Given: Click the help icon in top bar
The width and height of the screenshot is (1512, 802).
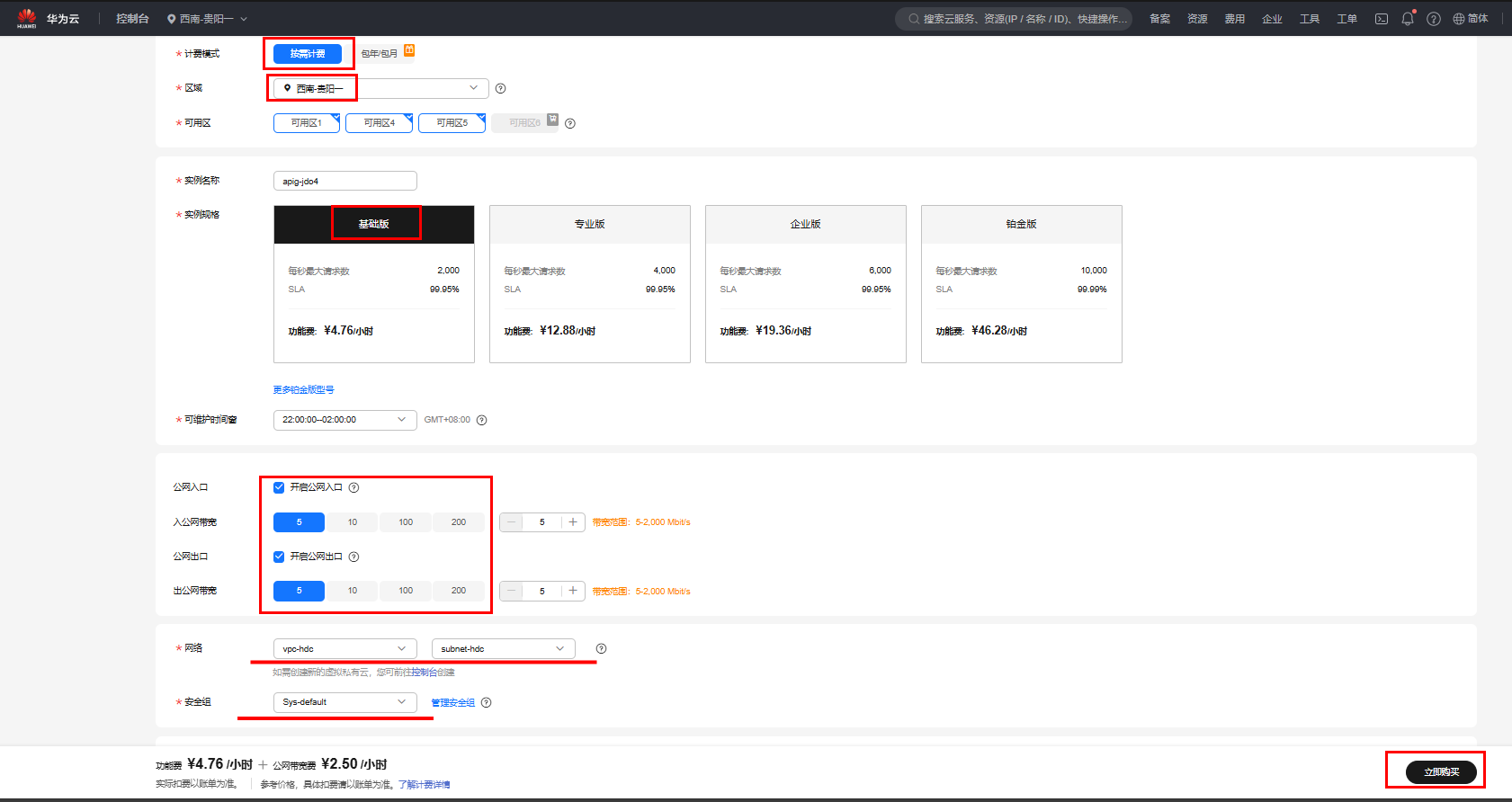Looking at the screenshot, I should point(1434,19).
